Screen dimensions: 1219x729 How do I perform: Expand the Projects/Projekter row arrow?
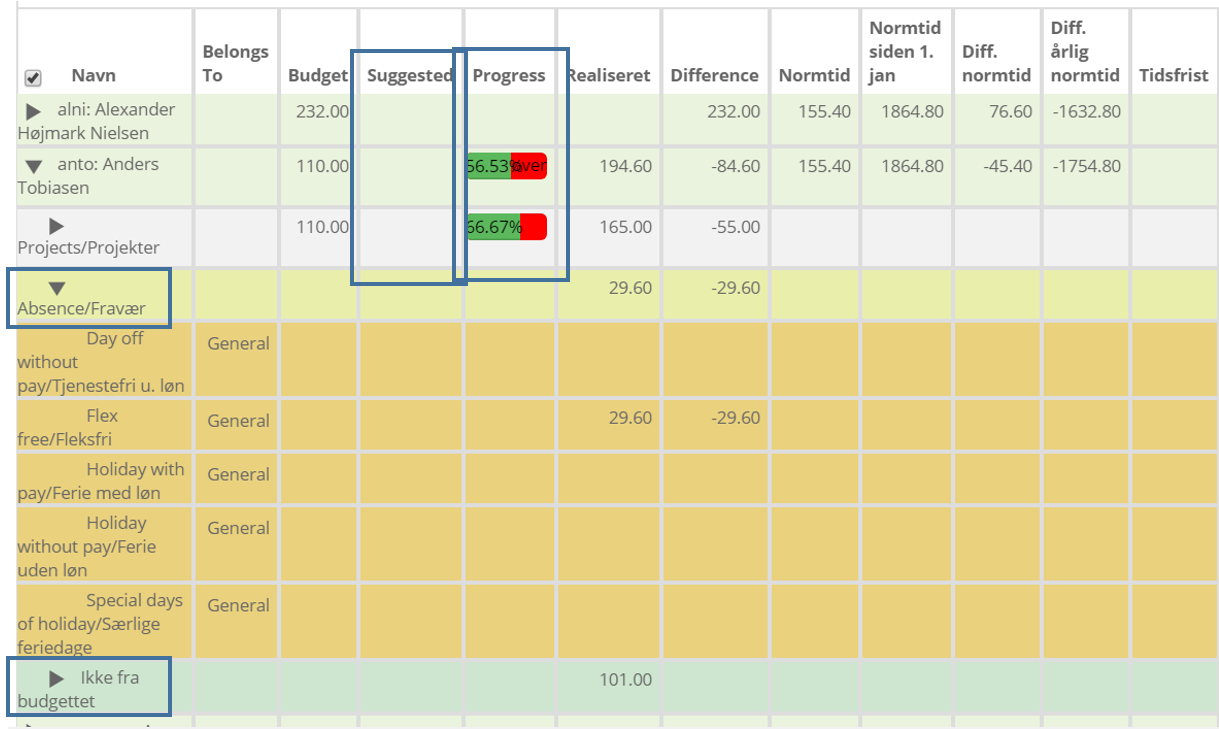pos(57,227)
